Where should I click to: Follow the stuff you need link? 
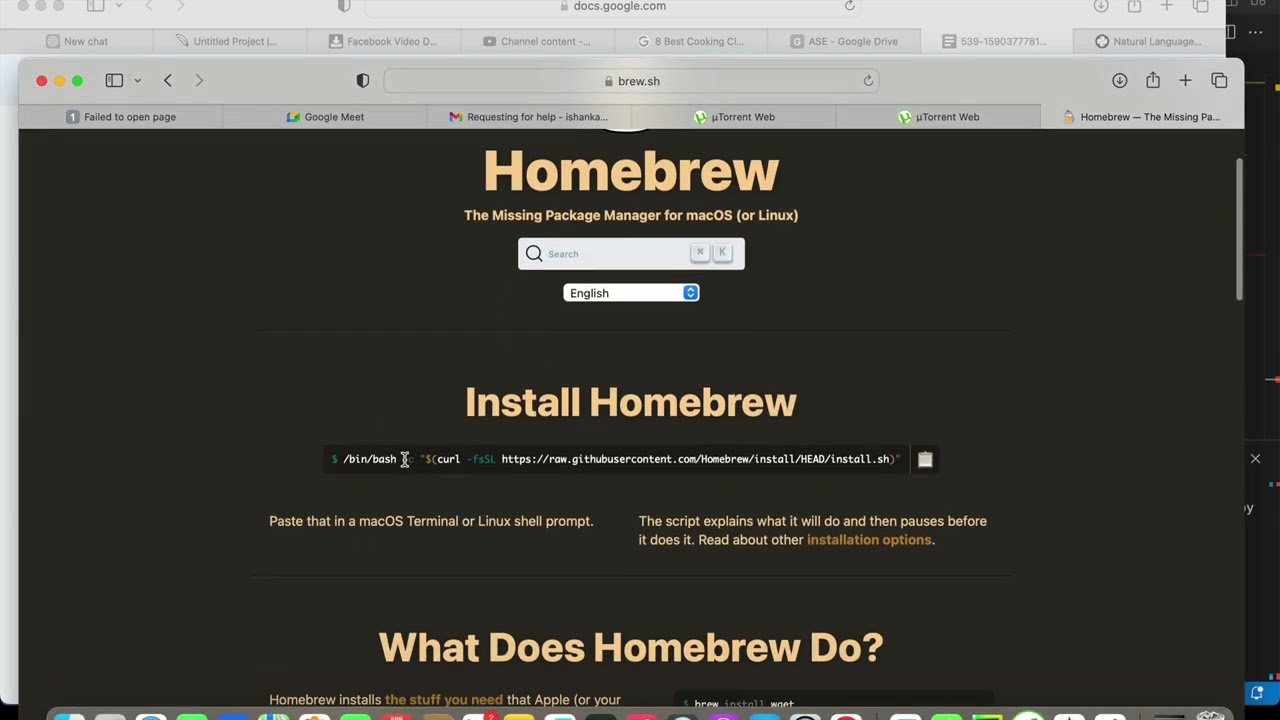coord(444,700)
